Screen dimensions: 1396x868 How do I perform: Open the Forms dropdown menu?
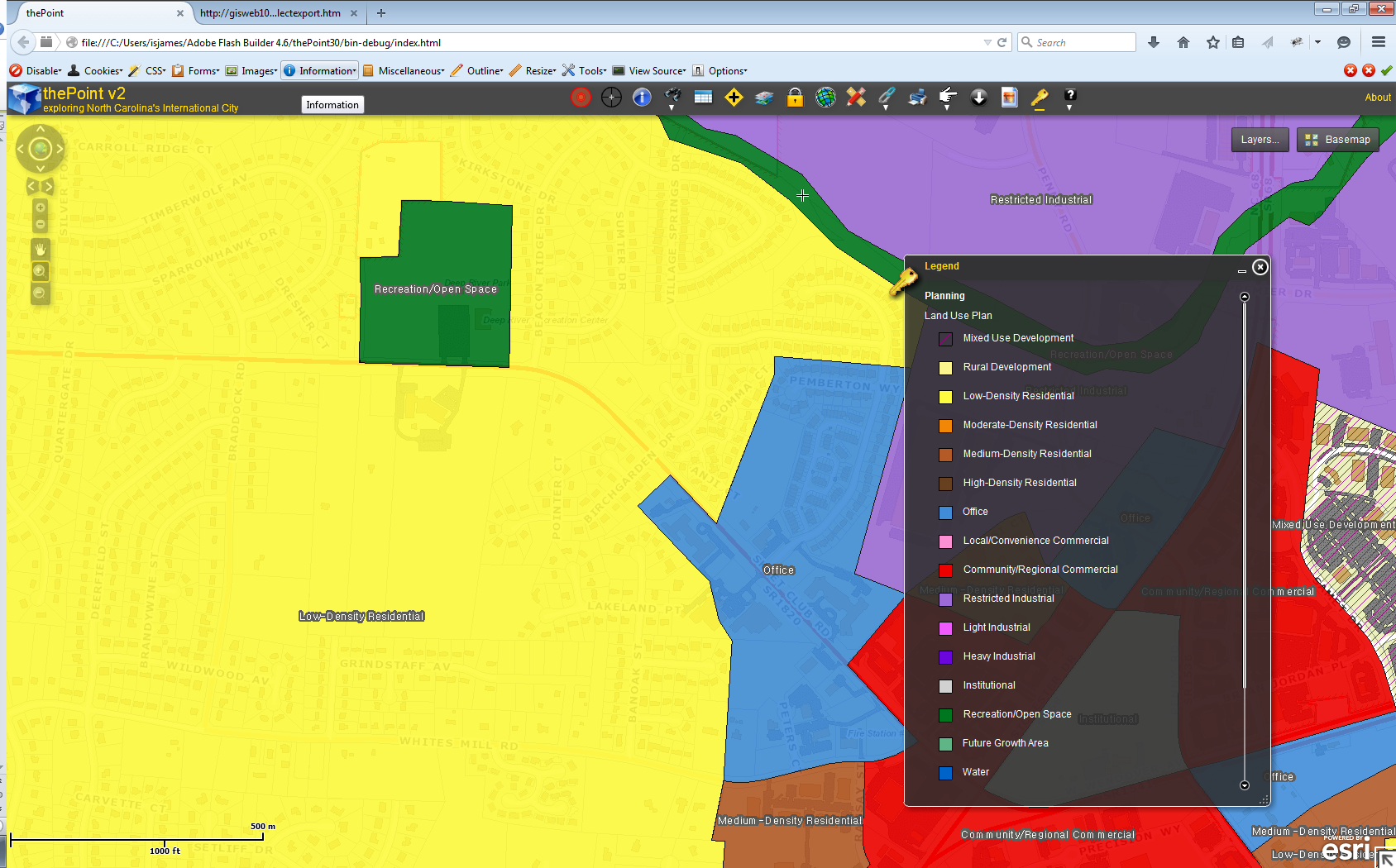(x=196, y=71)
